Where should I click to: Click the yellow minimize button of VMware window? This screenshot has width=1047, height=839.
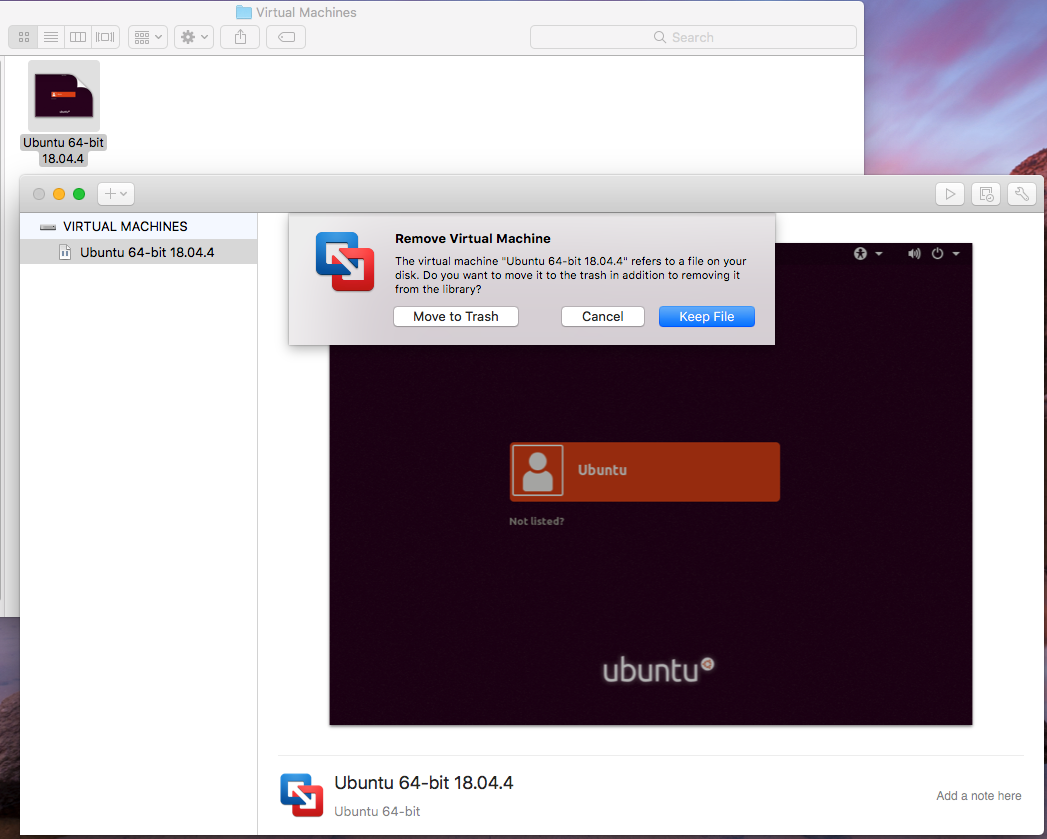coord(59,194)
